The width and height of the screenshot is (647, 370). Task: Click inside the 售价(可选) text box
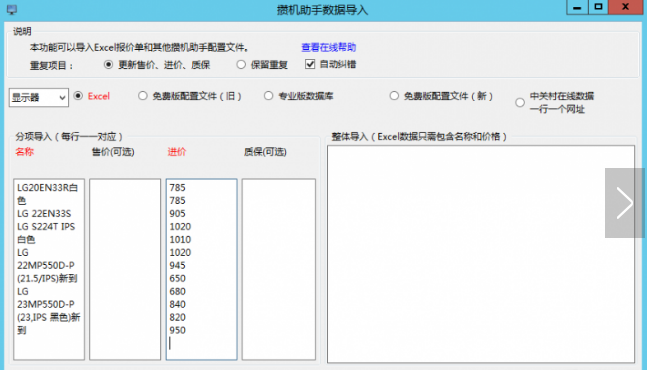point(125,269)
